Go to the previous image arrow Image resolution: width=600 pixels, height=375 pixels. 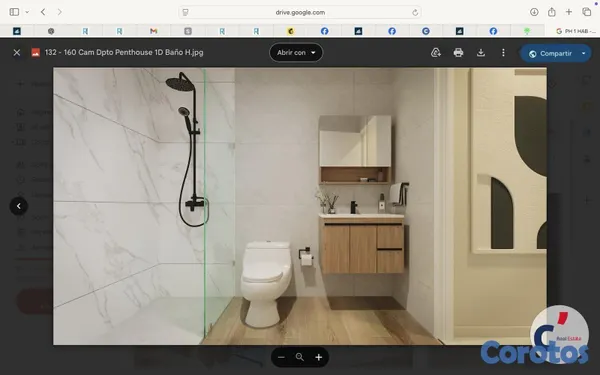(19, 206)
